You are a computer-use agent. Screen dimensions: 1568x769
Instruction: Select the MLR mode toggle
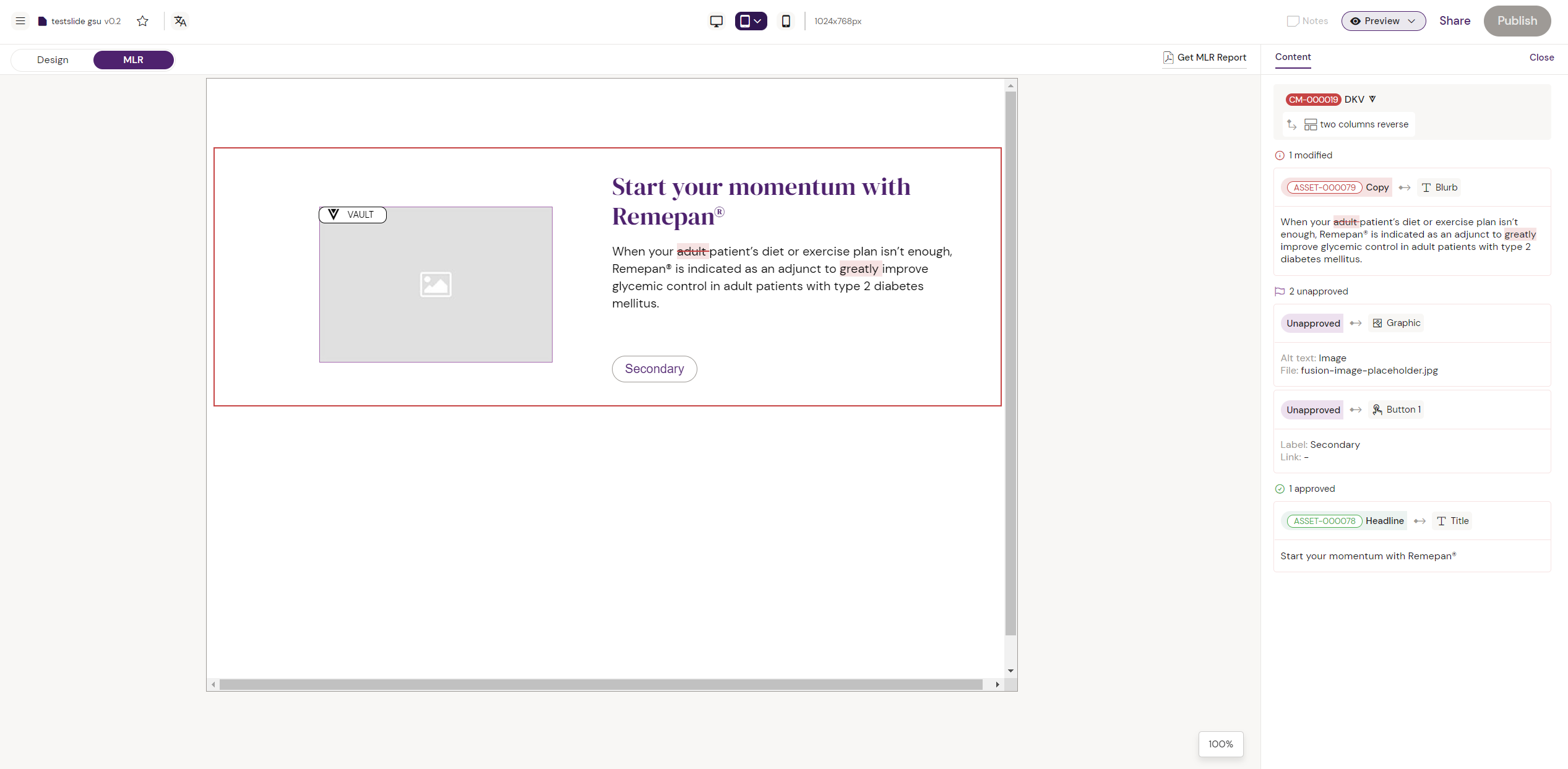click(133, 60)
